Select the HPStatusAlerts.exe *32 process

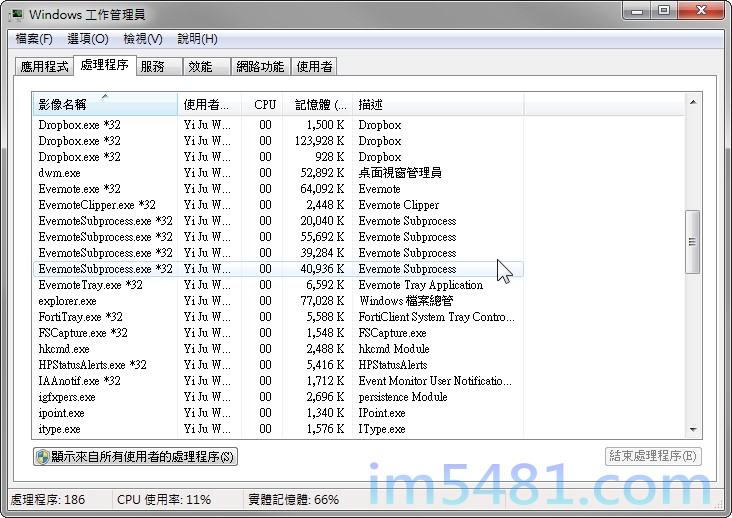(278, 365)
